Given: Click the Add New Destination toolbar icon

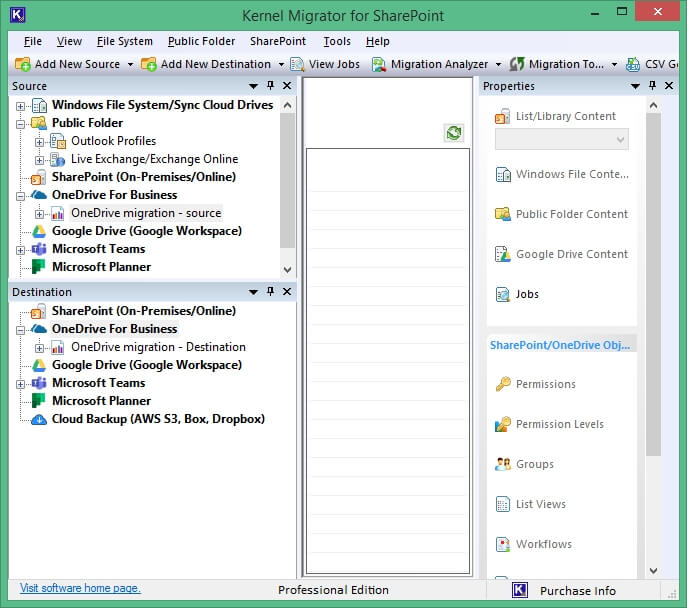Looking at the screenshot, I should coord(149,64).
